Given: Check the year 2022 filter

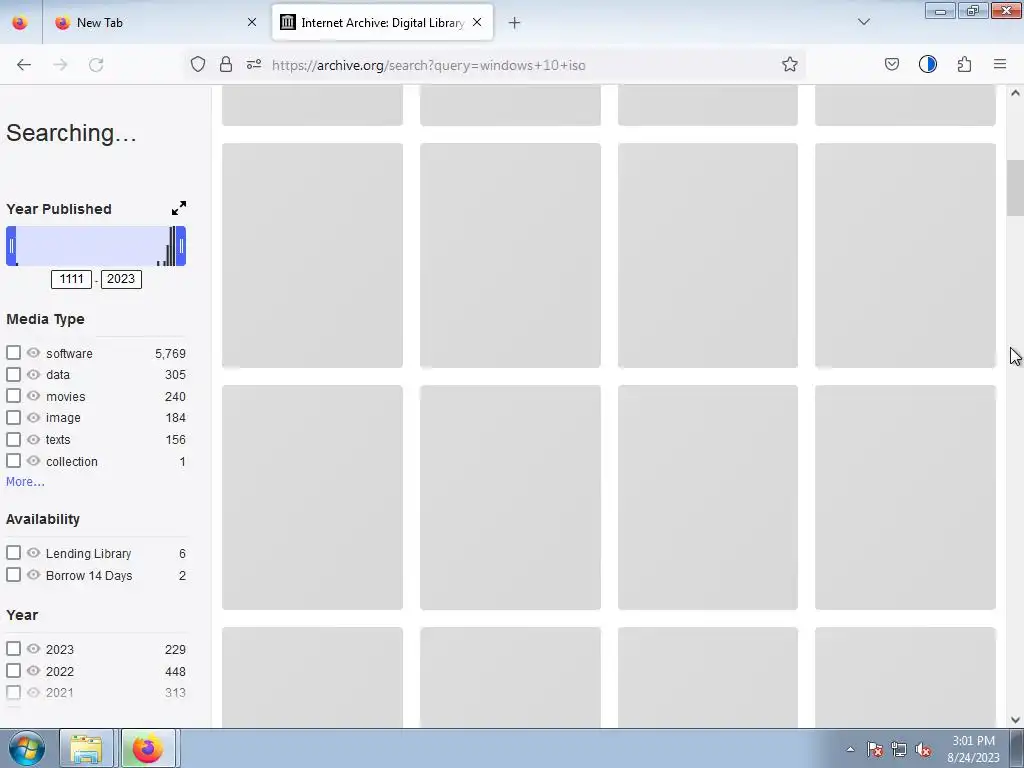Looking at the screenshot, I should 13,671.
